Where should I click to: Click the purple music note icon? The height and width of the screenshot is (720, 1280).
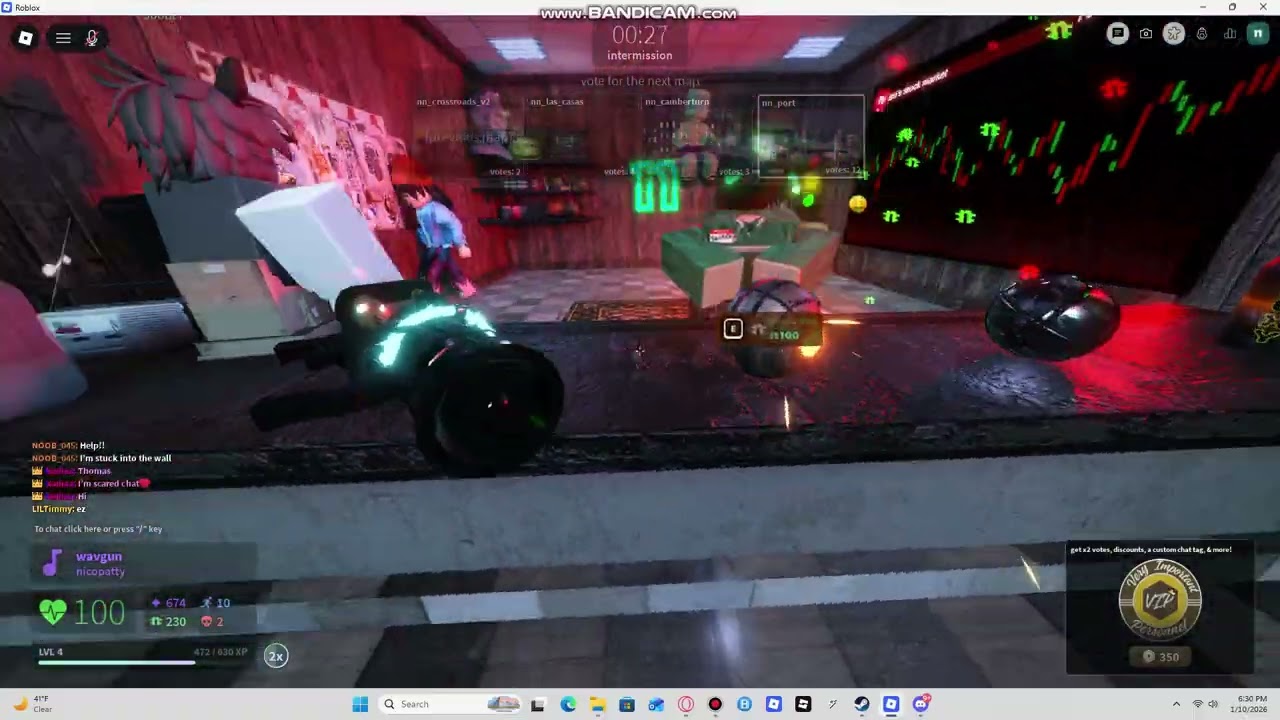point(51,564)
